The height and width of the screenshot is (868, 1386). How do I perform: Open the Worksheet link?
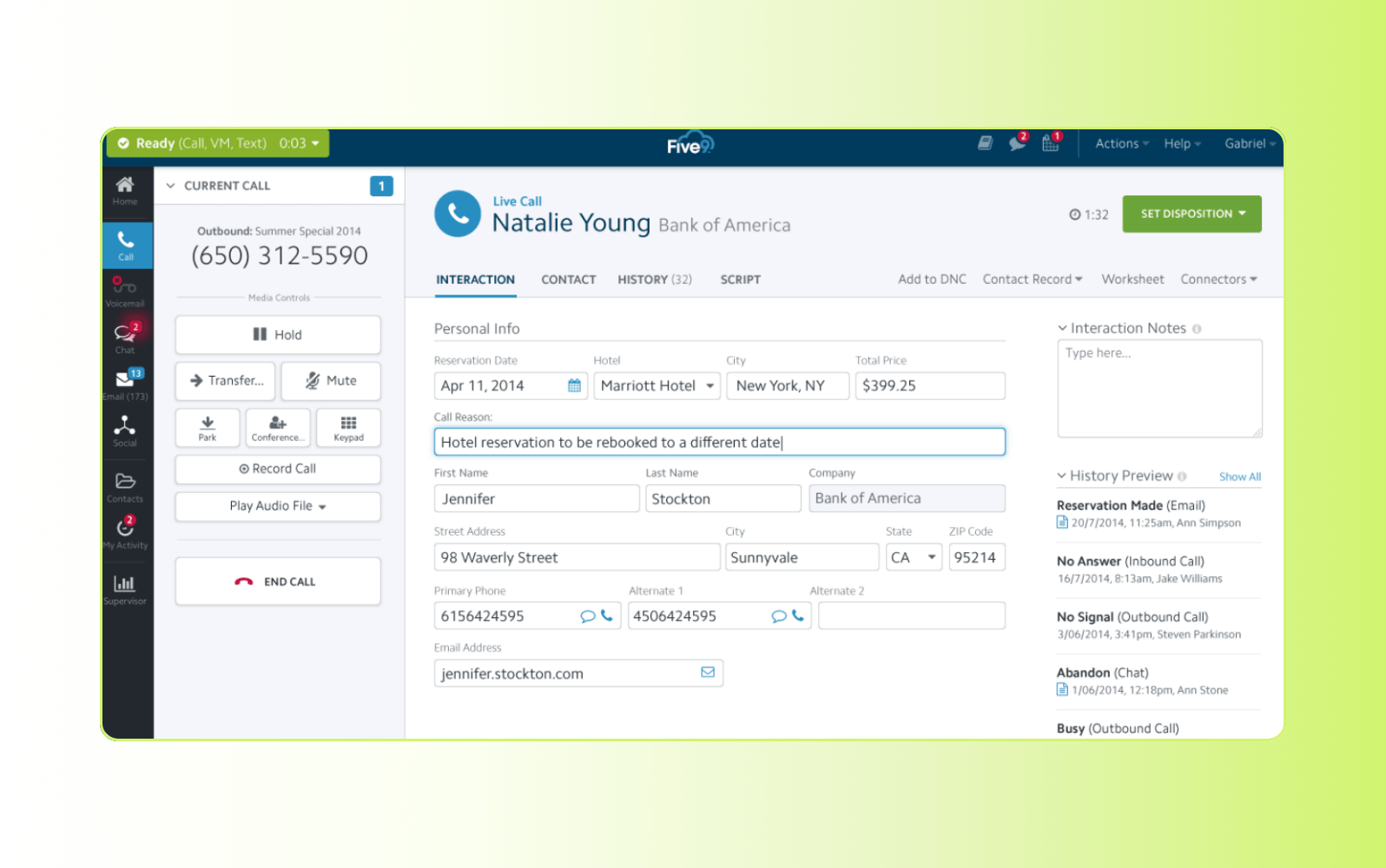1132,279
